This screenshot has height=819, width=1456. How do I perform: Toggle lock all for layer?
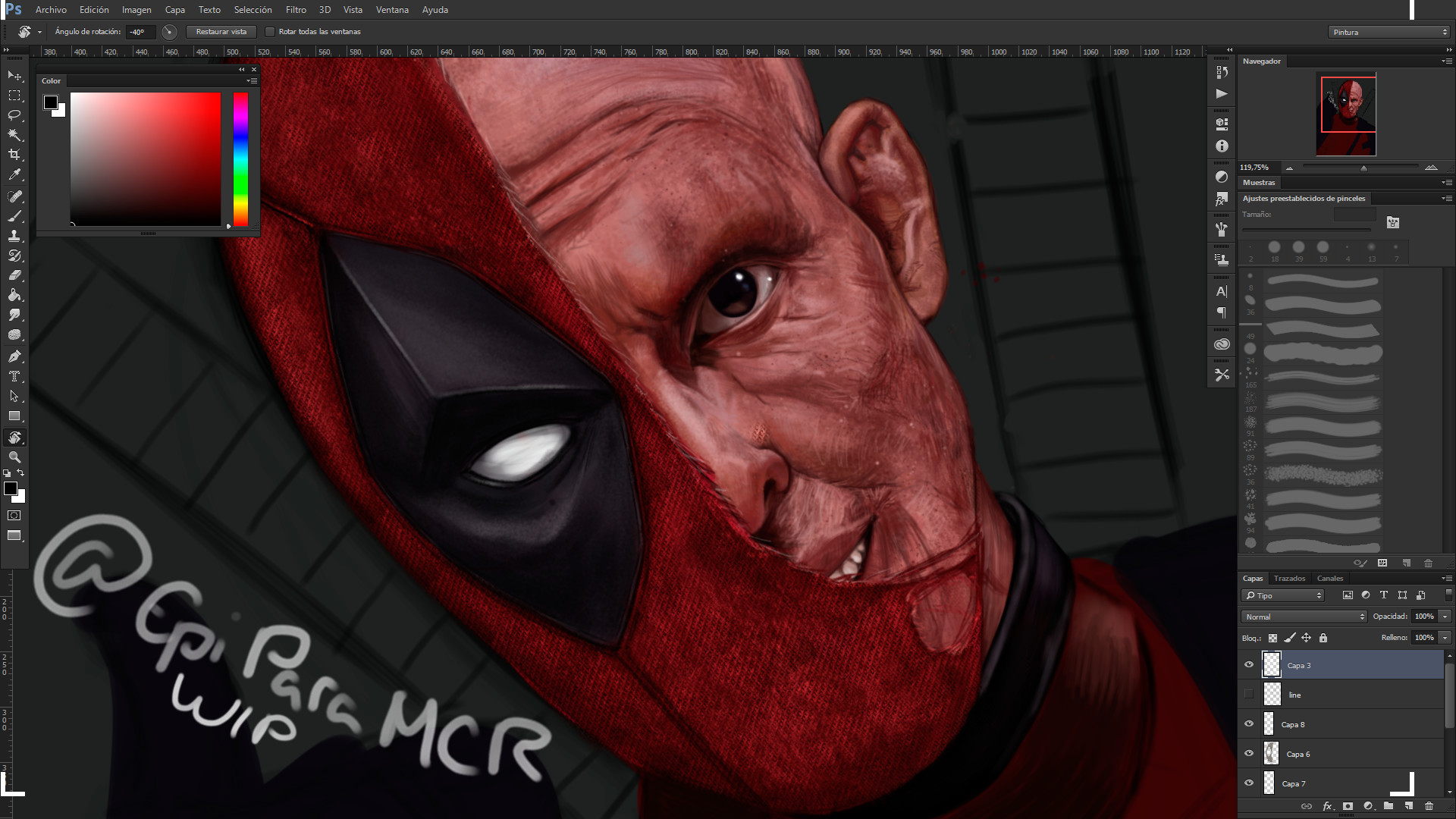tap(1323, 638)
